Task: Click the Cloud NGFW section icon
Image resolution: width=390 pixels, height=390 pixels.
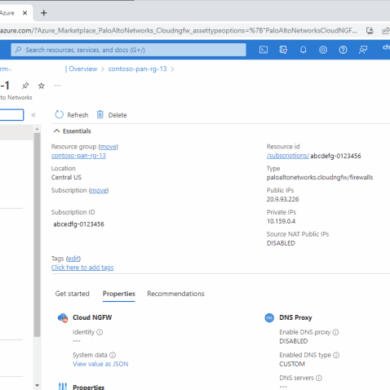Action: click(63, 318)
